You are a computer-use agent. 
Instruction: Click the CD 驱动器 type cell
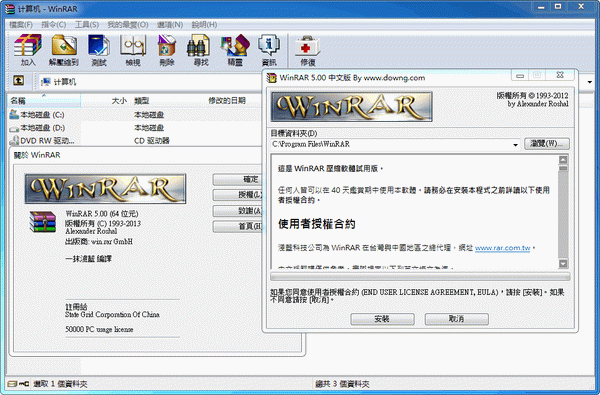pyautogui.click(x=152, y=141)
